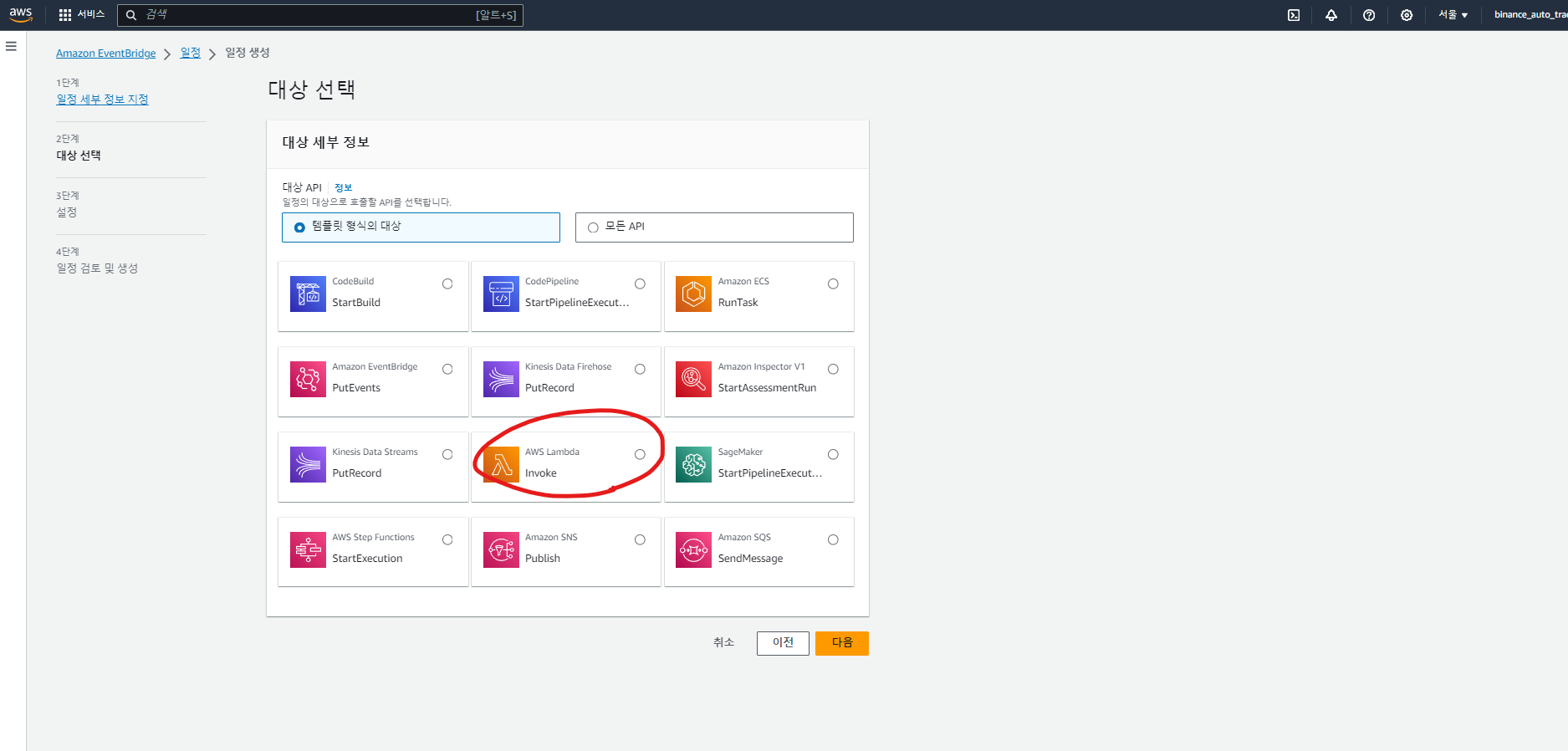Click the AWS Step Functions icon
The image size is (1568, 751).
coord(308,550)
